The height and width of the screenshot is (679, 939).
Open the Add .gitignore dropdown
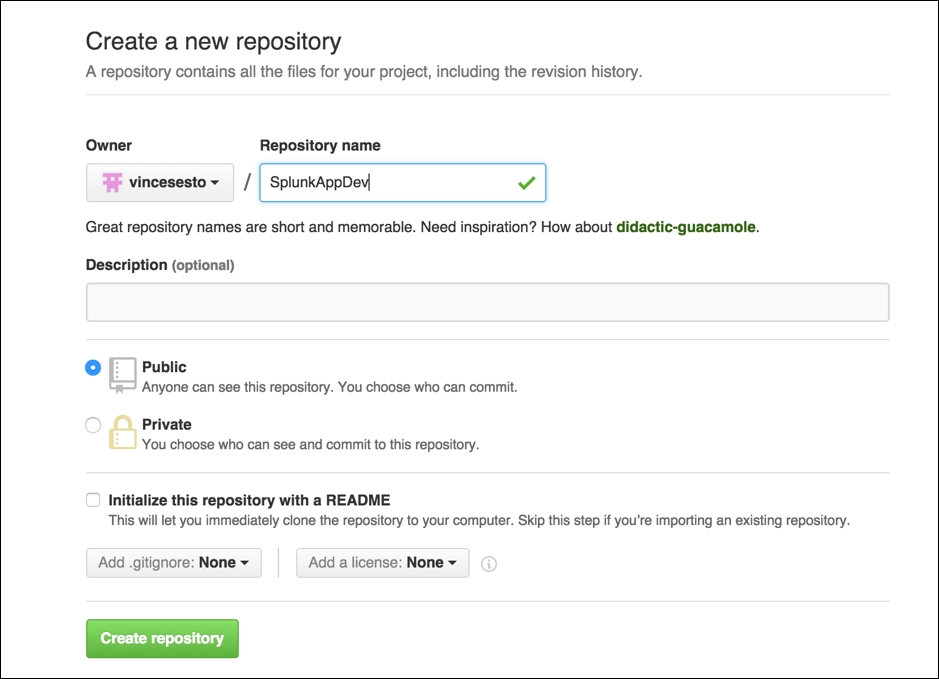[173, 562]
